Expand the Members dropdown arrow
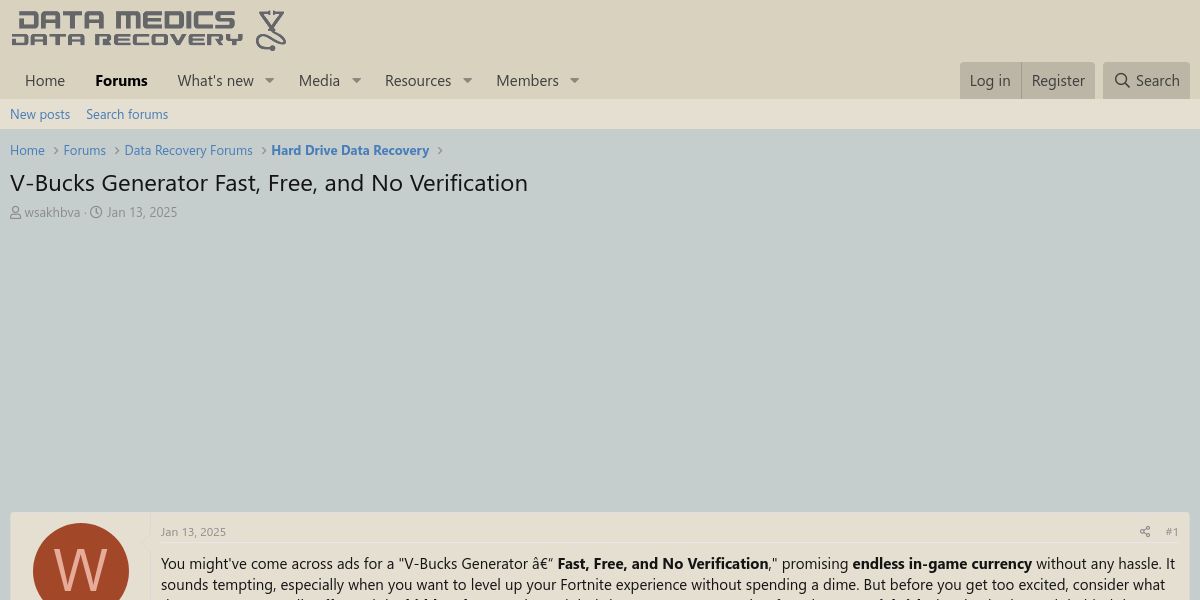1200x600 pixels. (x=575, y=81)
